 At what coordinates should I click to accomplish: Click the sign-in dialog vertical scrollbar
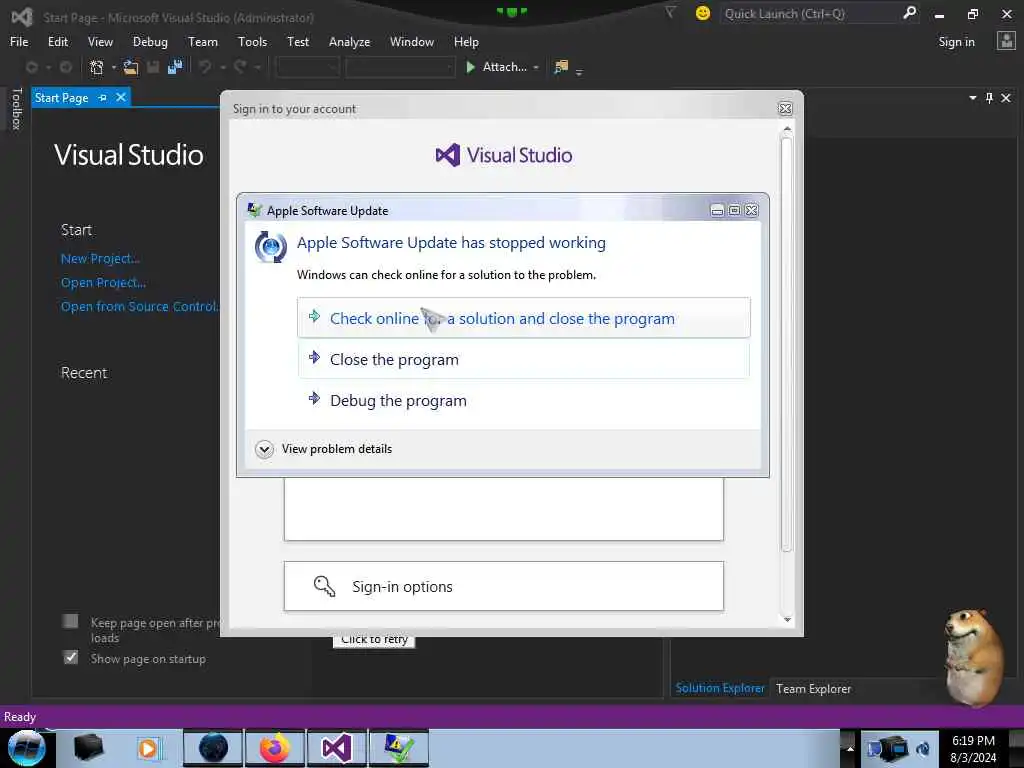click(x=786, y=345)
